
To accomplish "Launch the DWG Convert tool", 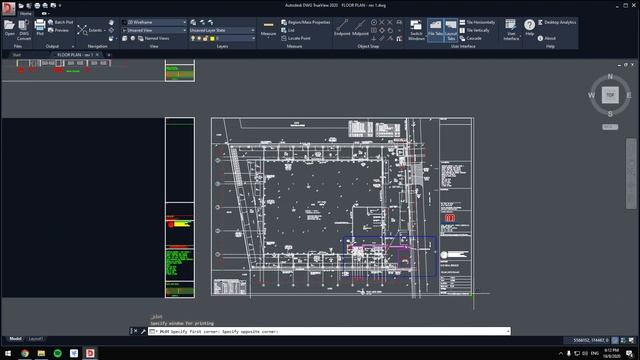I will pyautogui.click(x=24, y=29).
